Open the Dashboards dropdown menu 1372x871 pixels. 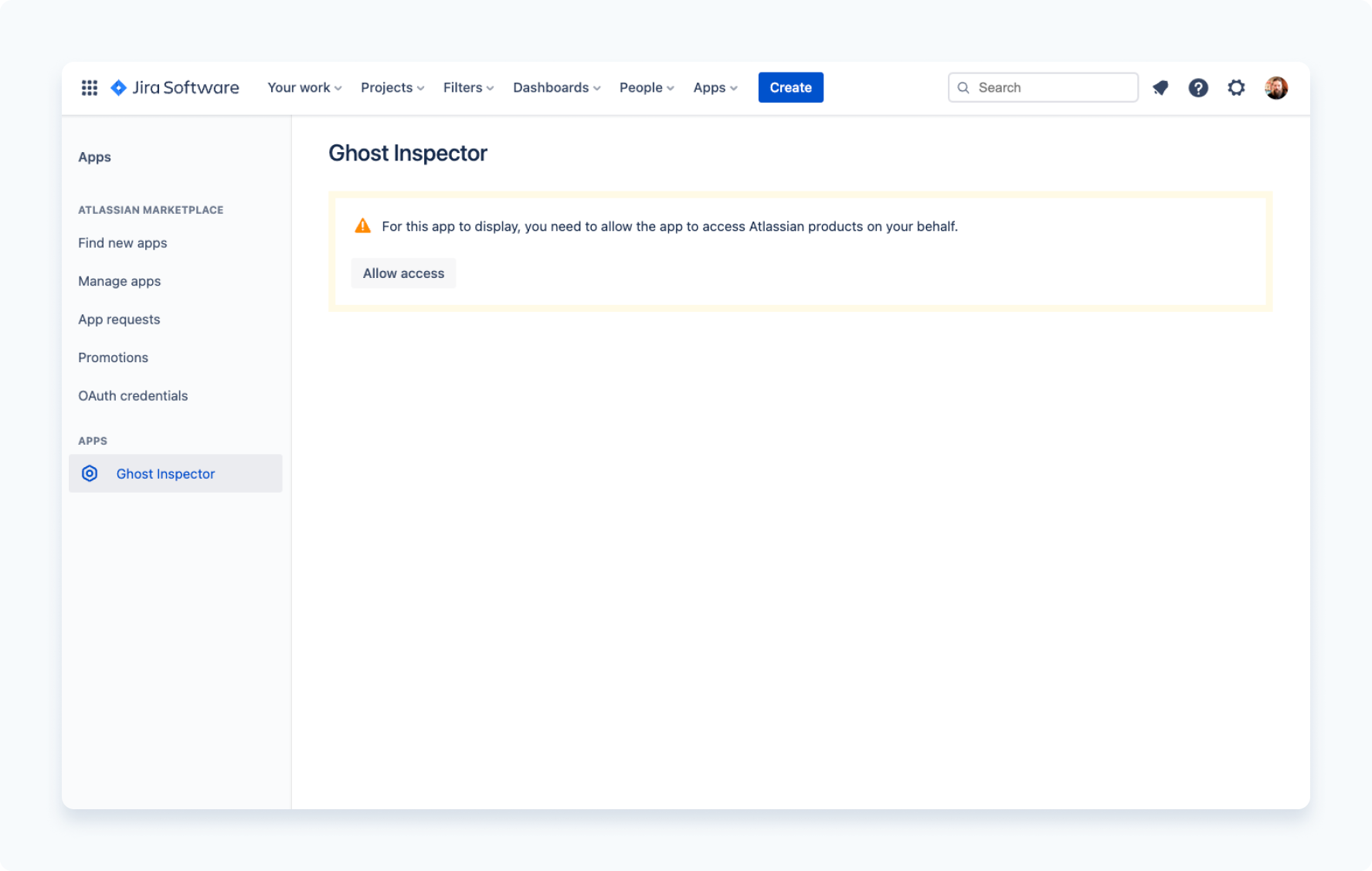pyautogui.click(x=556, y=88)
